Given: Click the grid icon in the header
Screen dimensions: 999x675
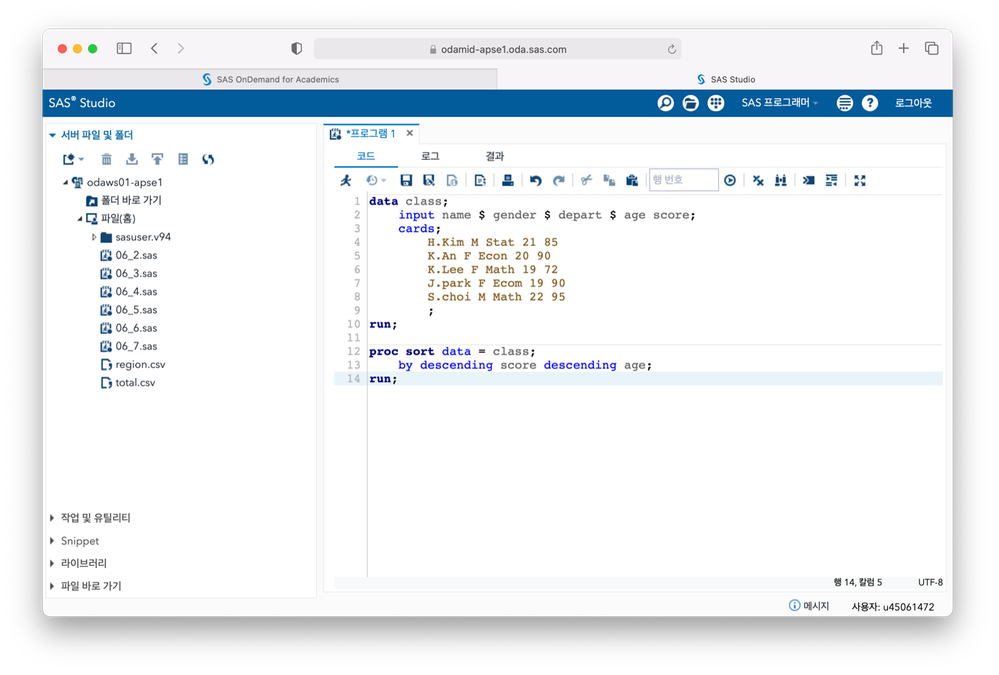Looking at the screenshot, I should pyautogui.click(x=716, y=103).
